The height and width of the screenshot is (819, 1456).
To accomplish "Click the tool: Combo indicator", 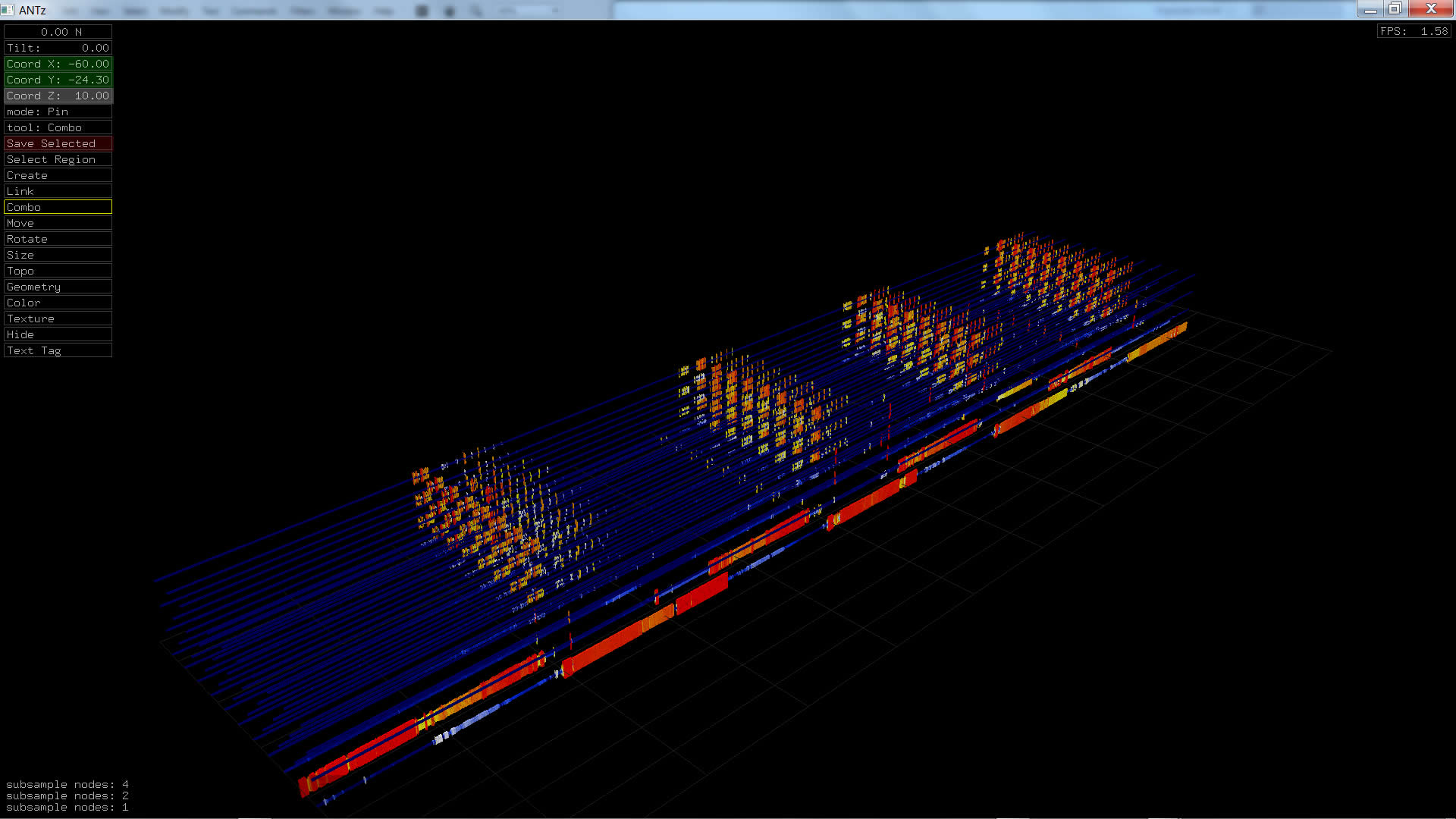I will click(x=58, y=127).
